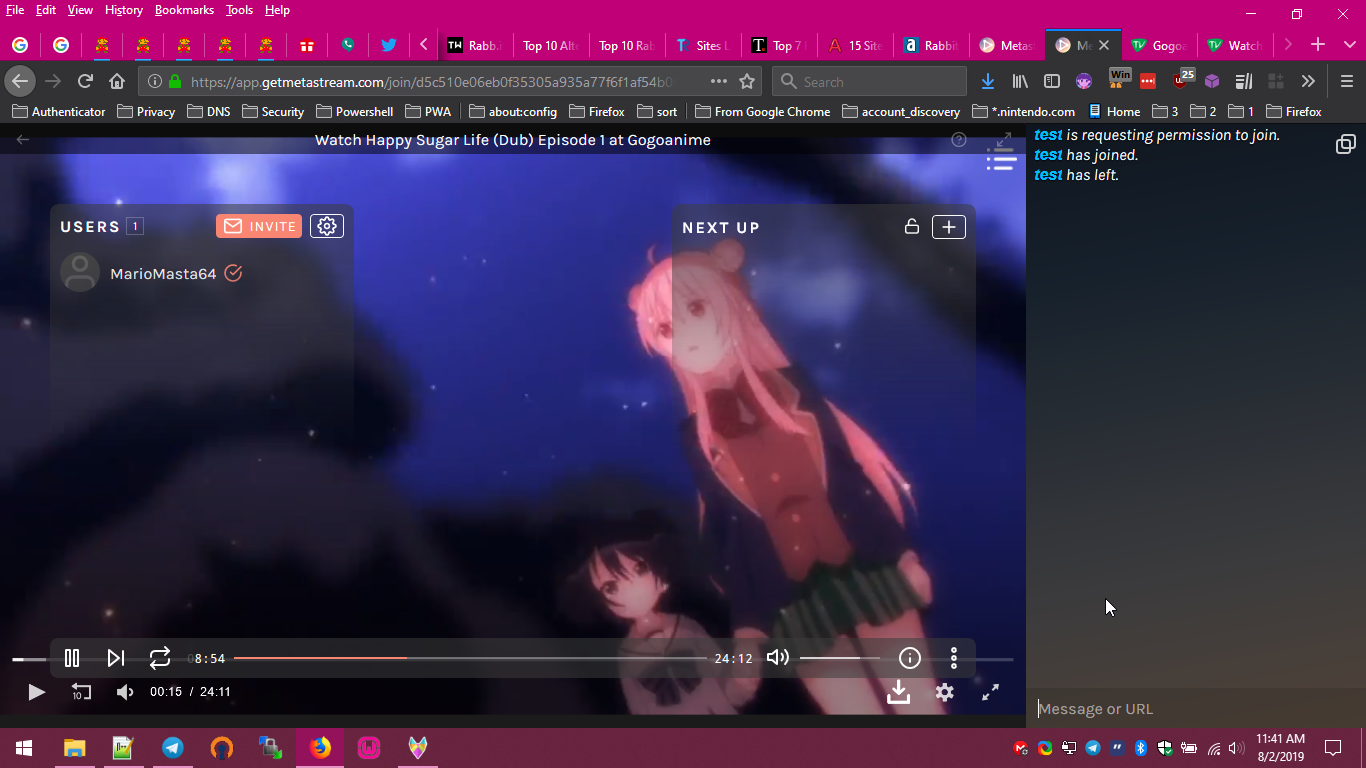The image size is (1366, 768).
Task: Open File Explorer from the taskbar
Action: 74,748
